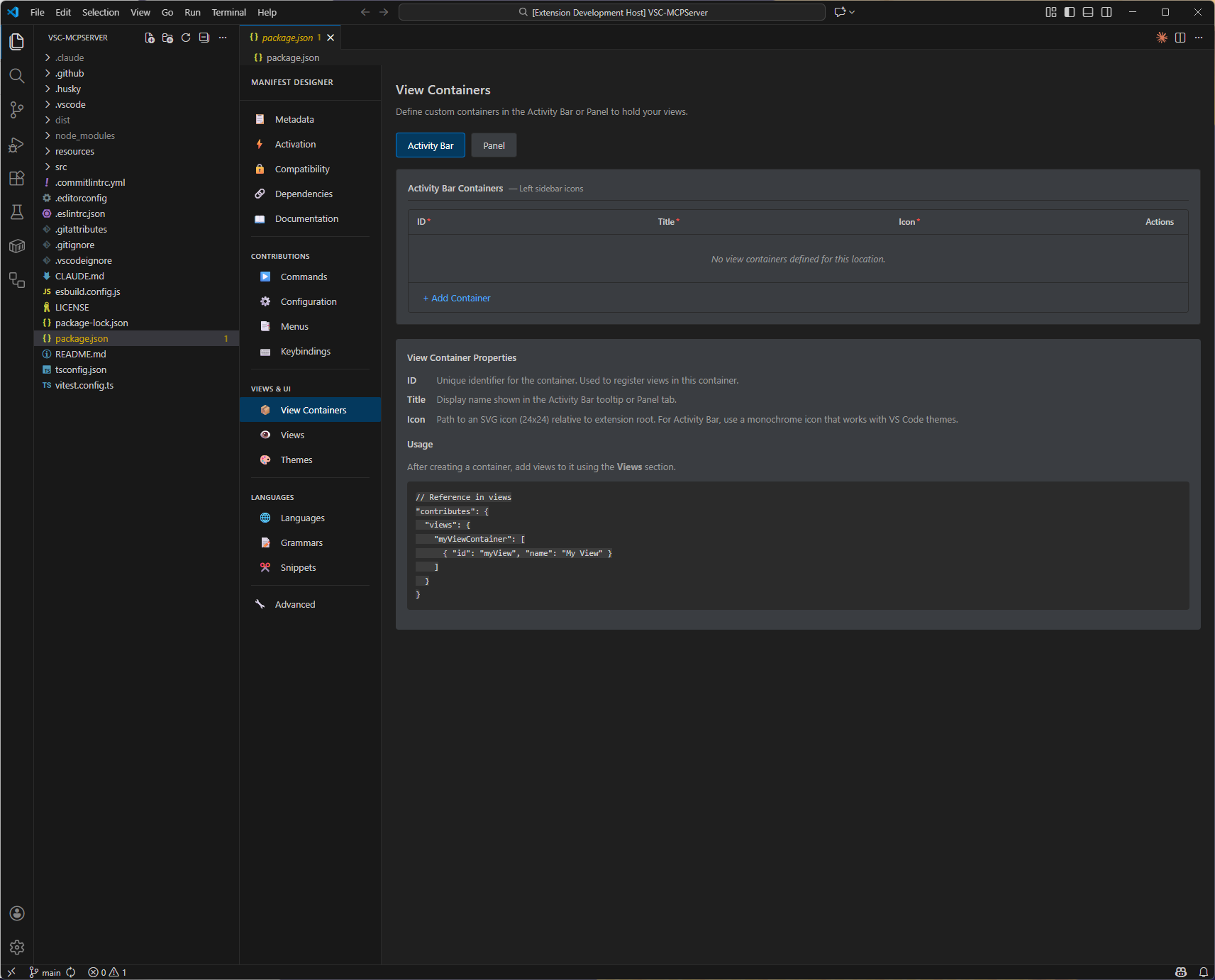Go forward using navigation arrow
1215x980 pixels.
384,12
